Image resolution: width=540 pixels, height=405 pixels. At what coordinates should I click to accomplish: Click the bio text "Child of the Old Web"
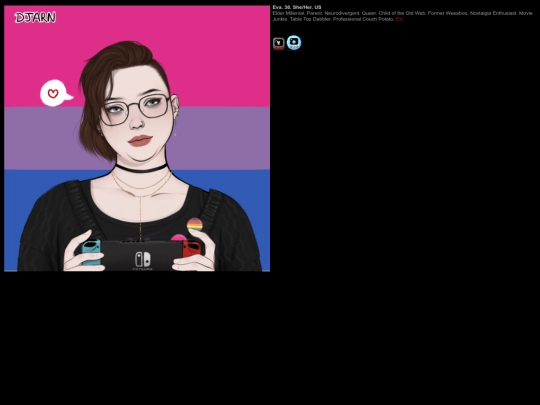pyautogui.click(x=402, y=13)
